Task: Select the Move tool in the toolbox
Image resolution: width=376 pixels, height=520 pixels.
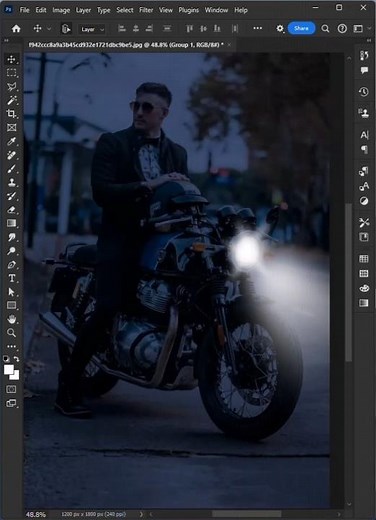Action: click(11, 59)
